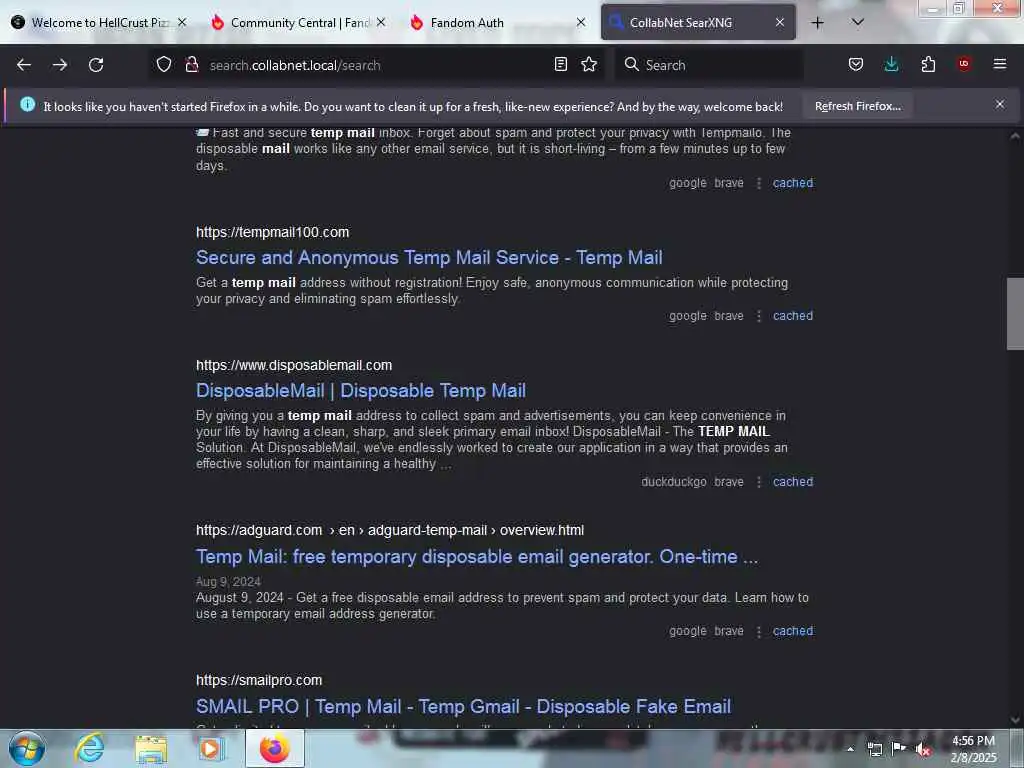This screenshot has height=768, width=1024.
Task: Open Secure and Anonymous Temp Mail Service result
Action: pyautogui.click(x=429, y=257)
